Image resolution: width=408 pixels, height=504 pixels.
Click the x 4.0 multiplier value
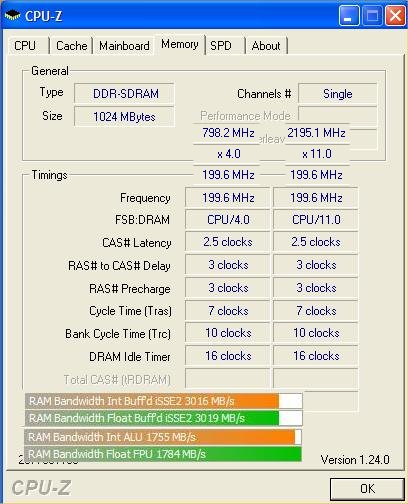[228, 154]
